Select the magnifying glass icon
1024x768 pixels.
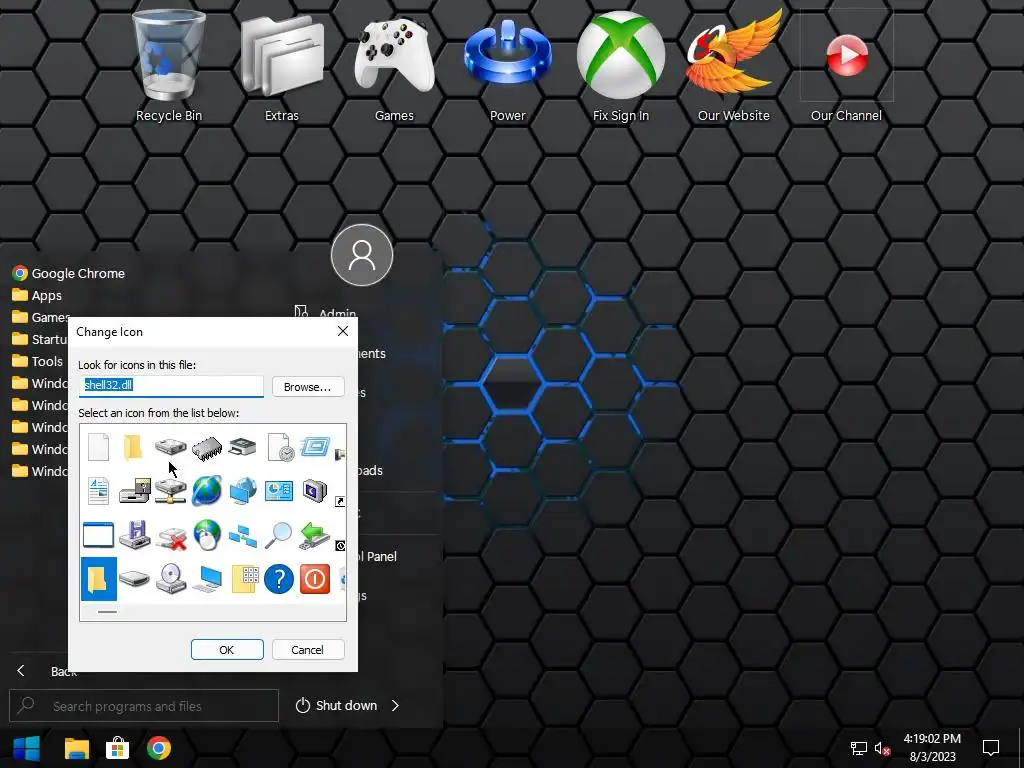click(x=279, y=535)
